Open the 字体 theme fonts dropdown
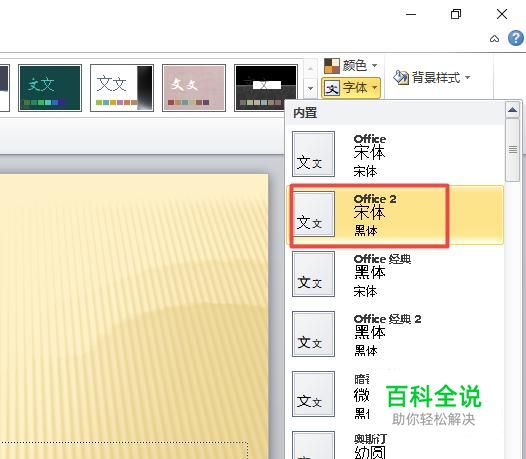Viewport: 526px width, 459px height. point(351,88)
